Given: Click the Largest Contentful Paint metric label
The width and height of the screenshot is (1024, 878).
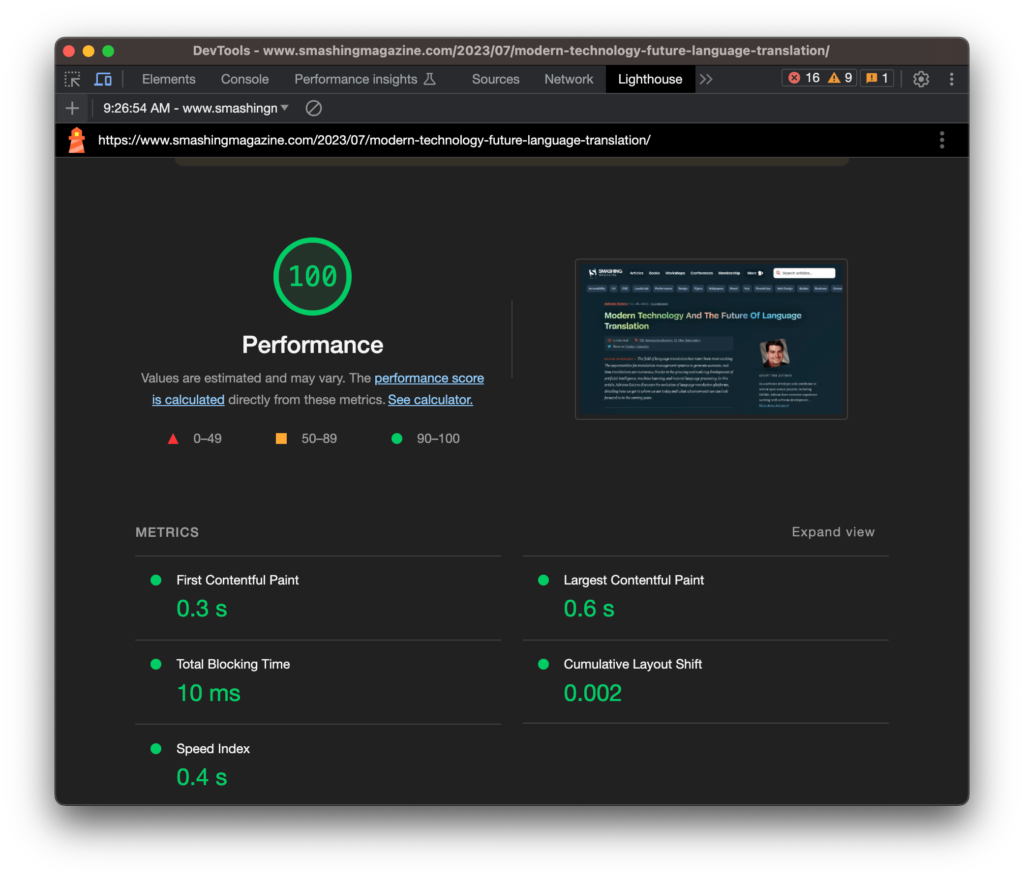Looking at the screenshot, I should (x=633, y=580).
